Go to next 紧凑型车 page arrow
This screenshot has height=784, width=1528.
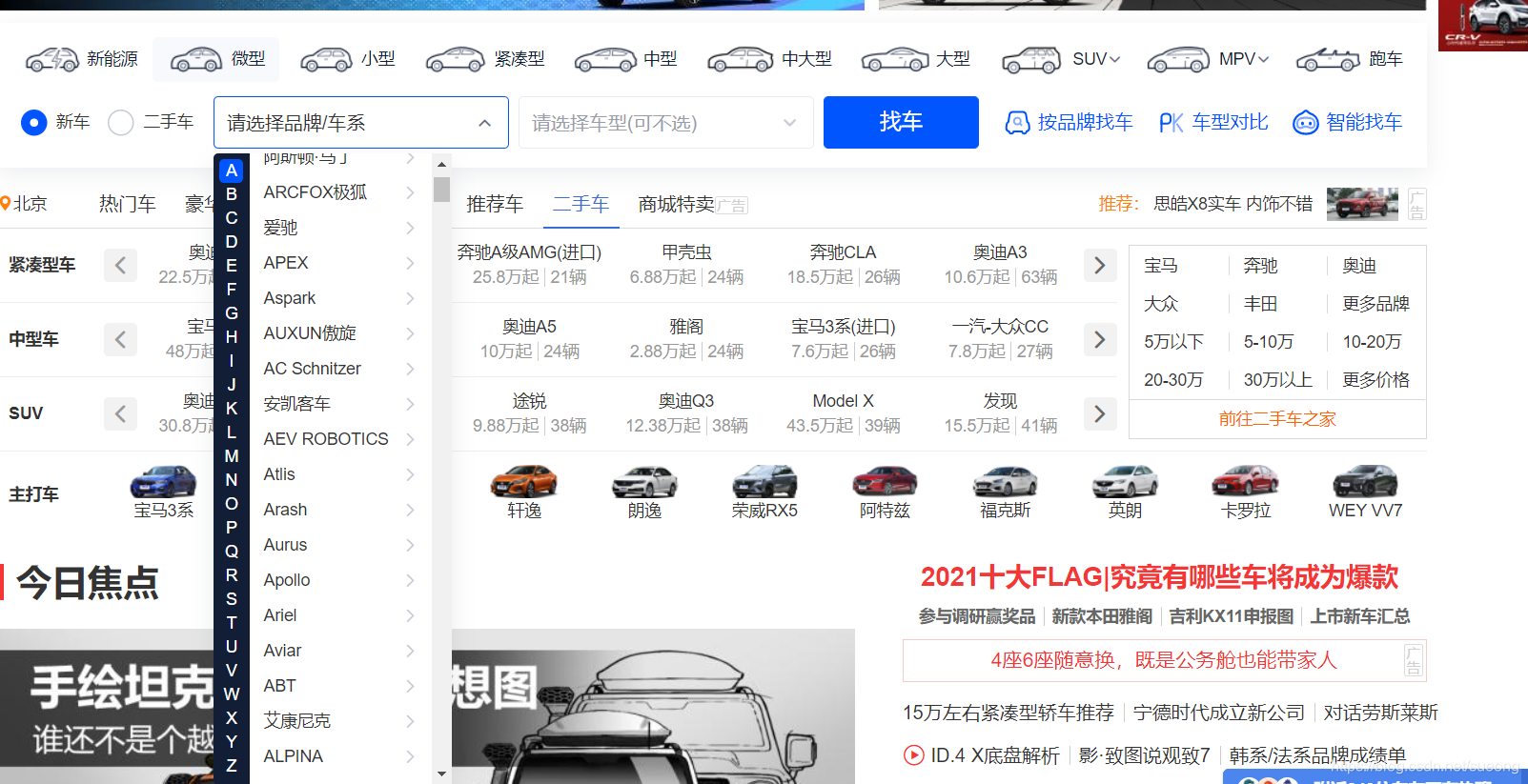(x=1099, y=265)
